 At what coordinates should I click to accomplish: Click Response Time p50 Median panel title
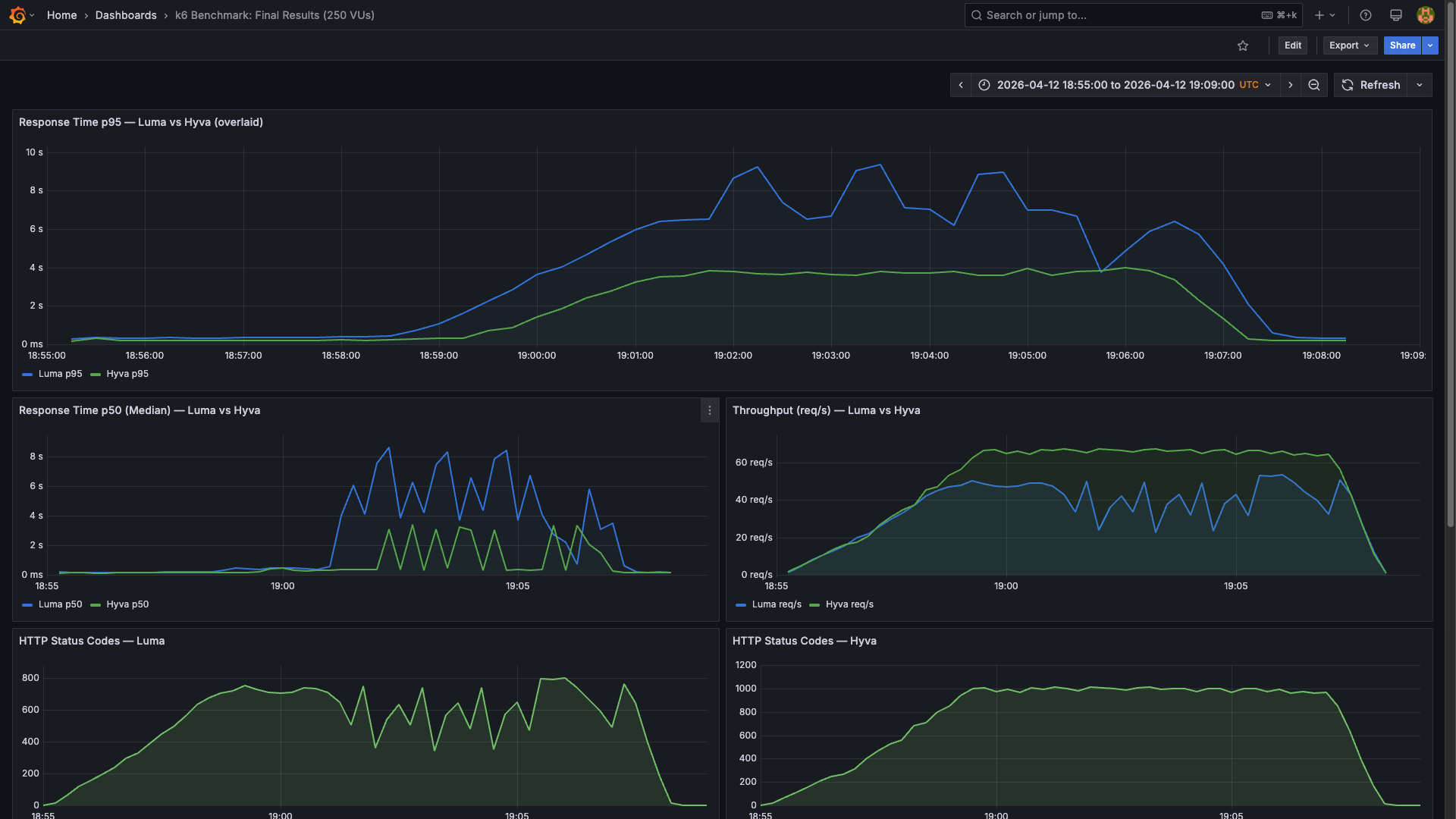tap(140, 410)
